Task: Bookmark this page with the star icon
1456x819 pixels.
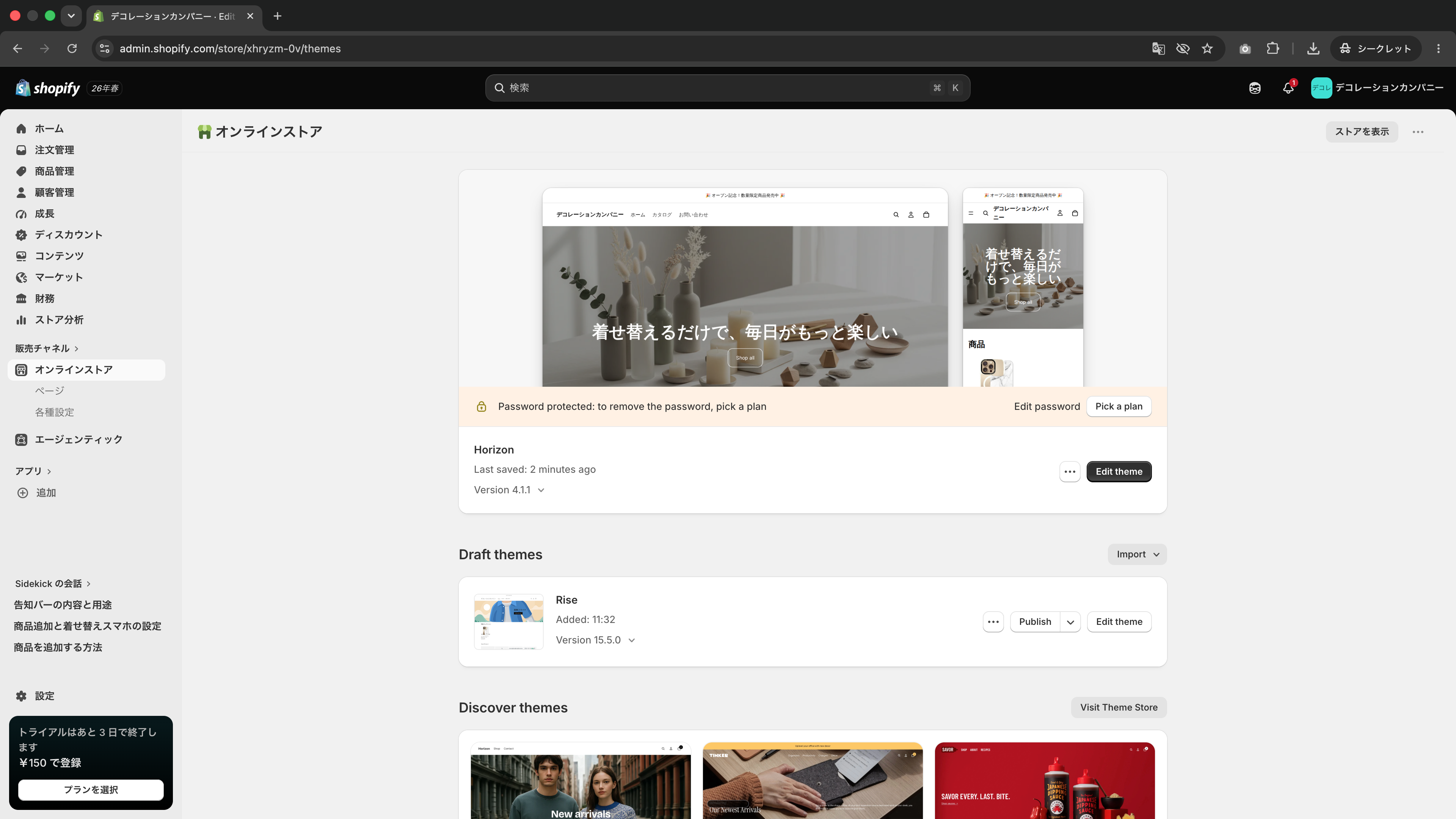Action: 1207,49
